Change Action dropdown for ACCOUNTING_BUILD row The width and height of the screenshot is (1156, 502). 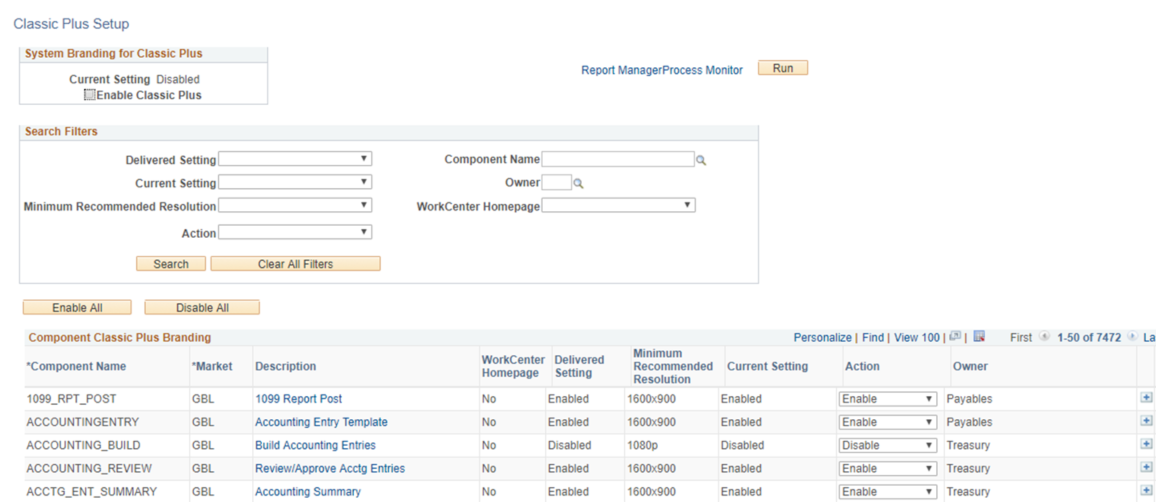coord(888,445)
